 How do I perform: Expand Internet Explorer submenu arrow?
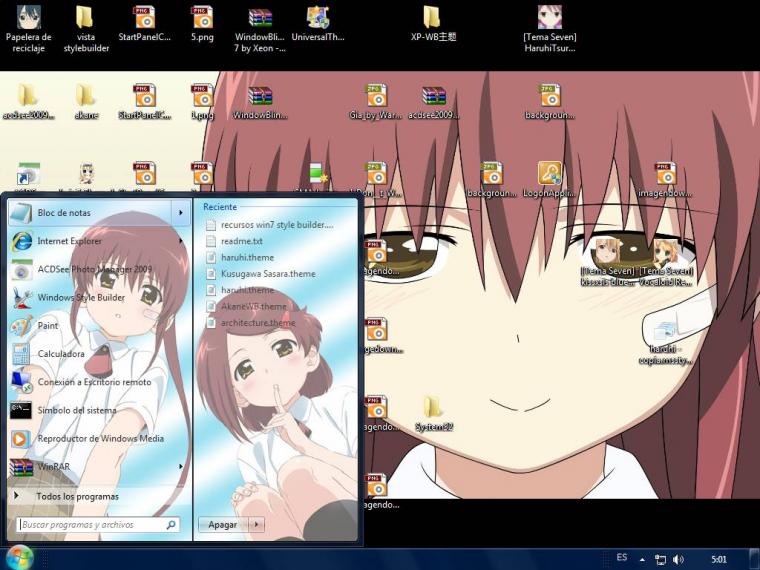[x=181, y=241]
